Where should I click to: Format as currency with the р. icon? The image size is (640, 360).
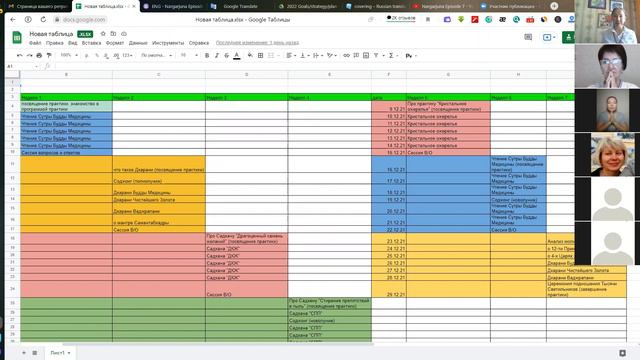87,56
